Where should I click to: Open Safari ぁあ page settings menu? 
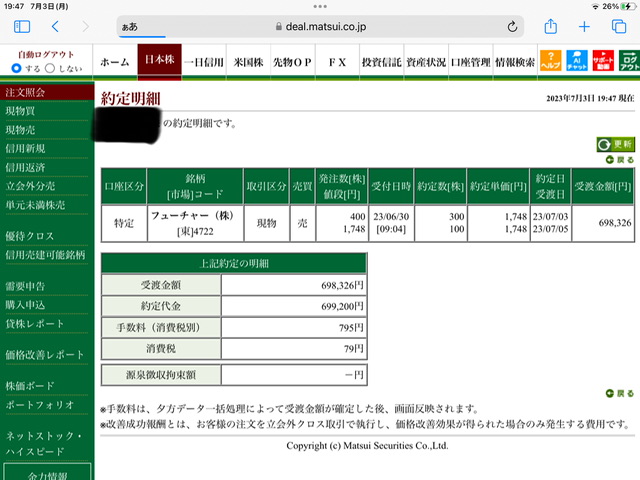click(x=130, y=27)
